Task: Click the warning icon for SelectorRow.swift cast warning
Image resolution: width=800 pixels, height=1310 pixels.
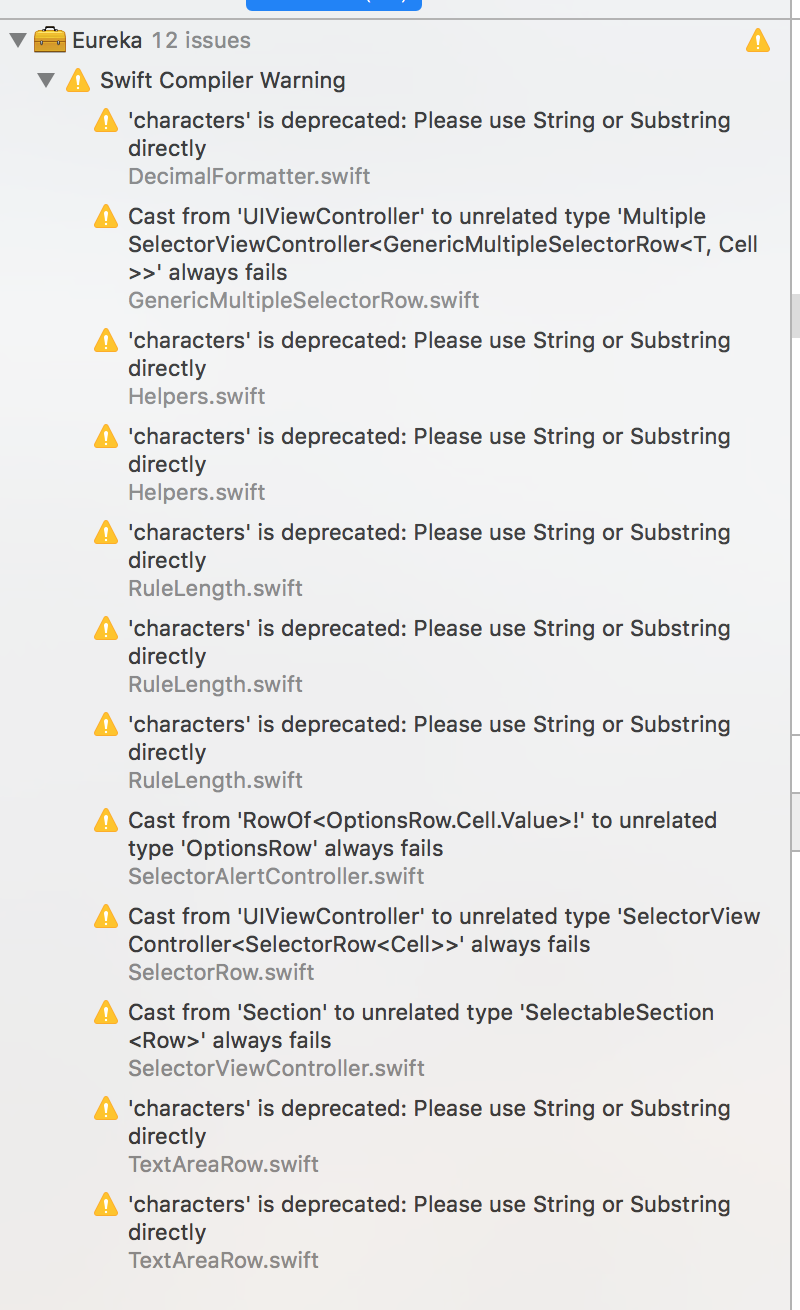Action: (106, 917)
